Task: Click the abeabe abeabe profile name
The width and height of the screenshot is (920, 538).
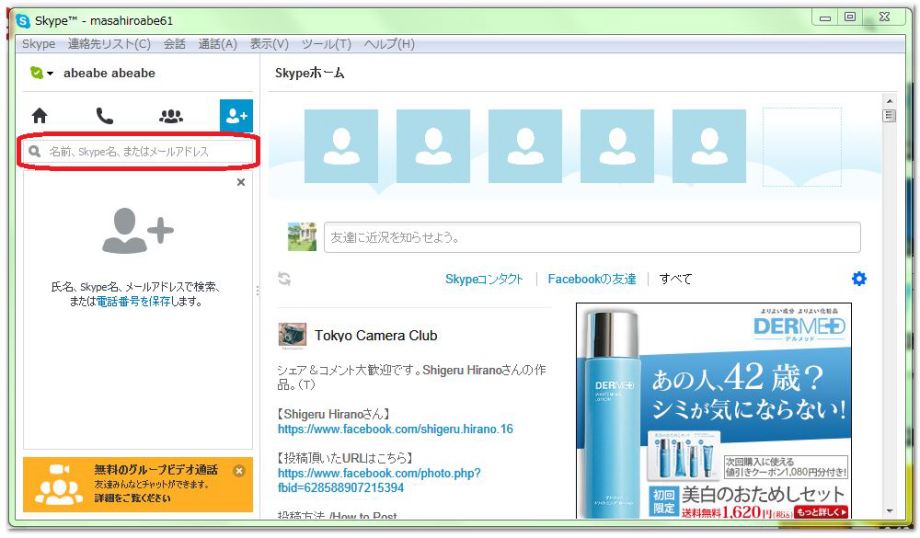Action: 109,73
